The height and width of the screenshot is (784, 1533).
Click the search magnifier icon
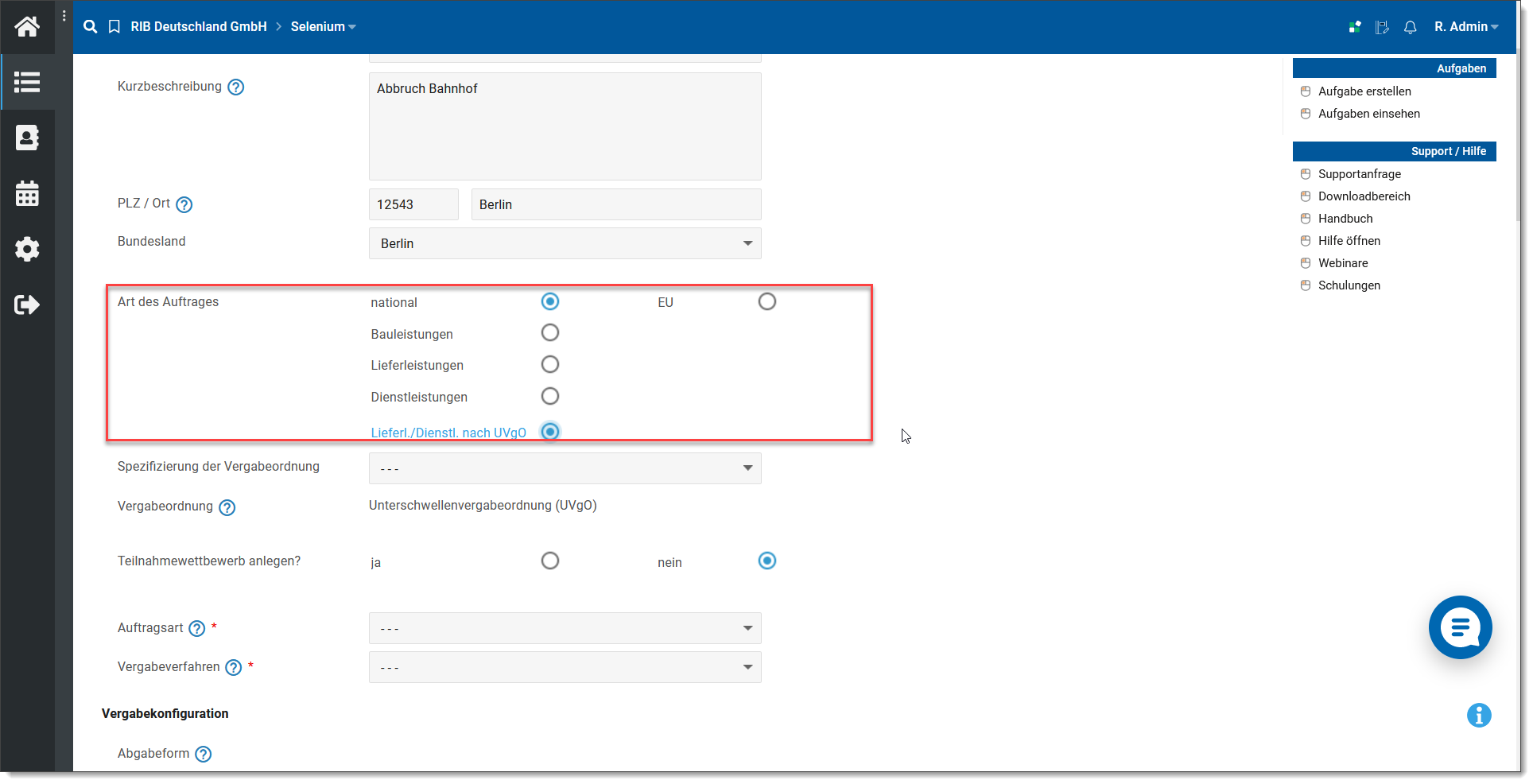[x=91, y=27]
